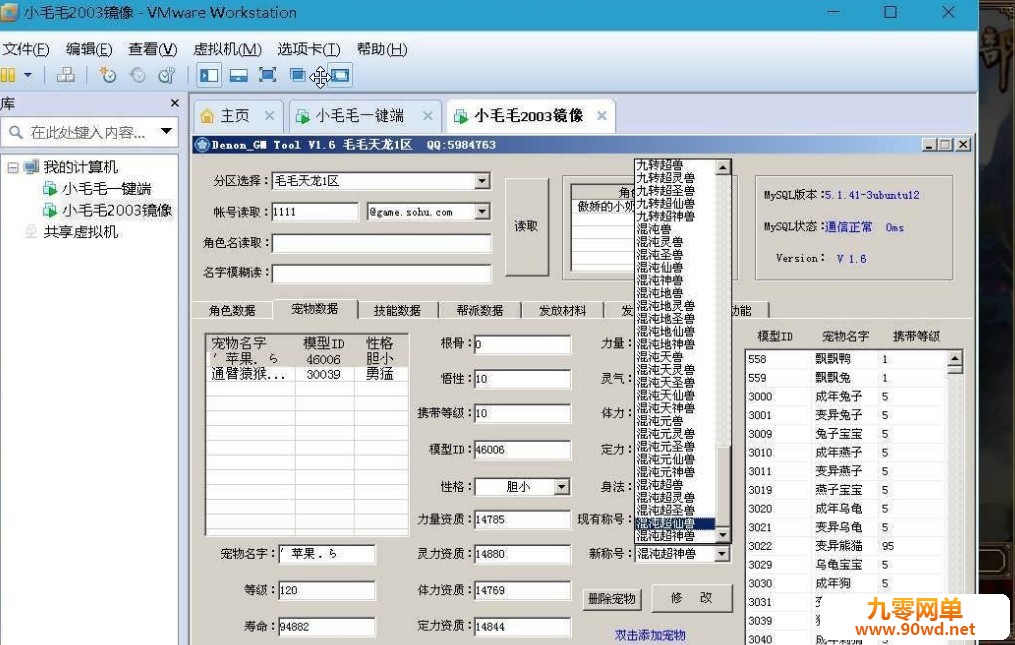
Task: Click the 宠物名字 input field
Action: 326,554
